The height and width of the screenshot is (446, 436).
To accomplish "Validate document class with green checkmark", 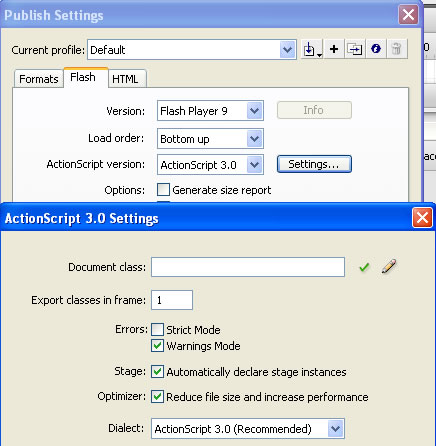I will coord(364,267).
